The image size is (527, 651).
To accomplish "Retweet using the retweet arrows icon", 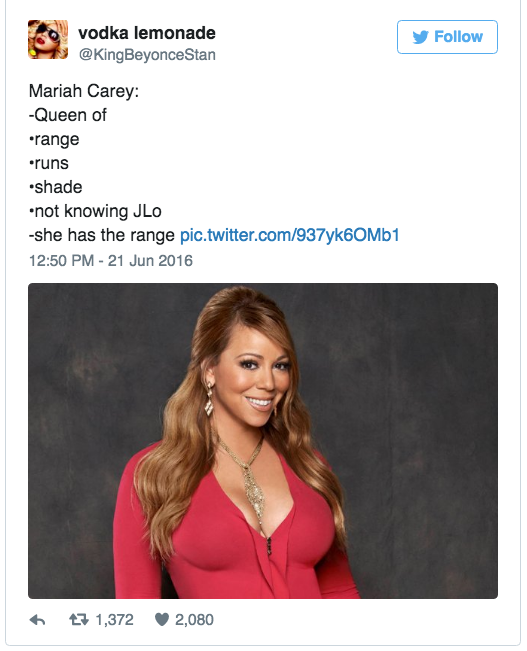I will (x=78, y=620).
